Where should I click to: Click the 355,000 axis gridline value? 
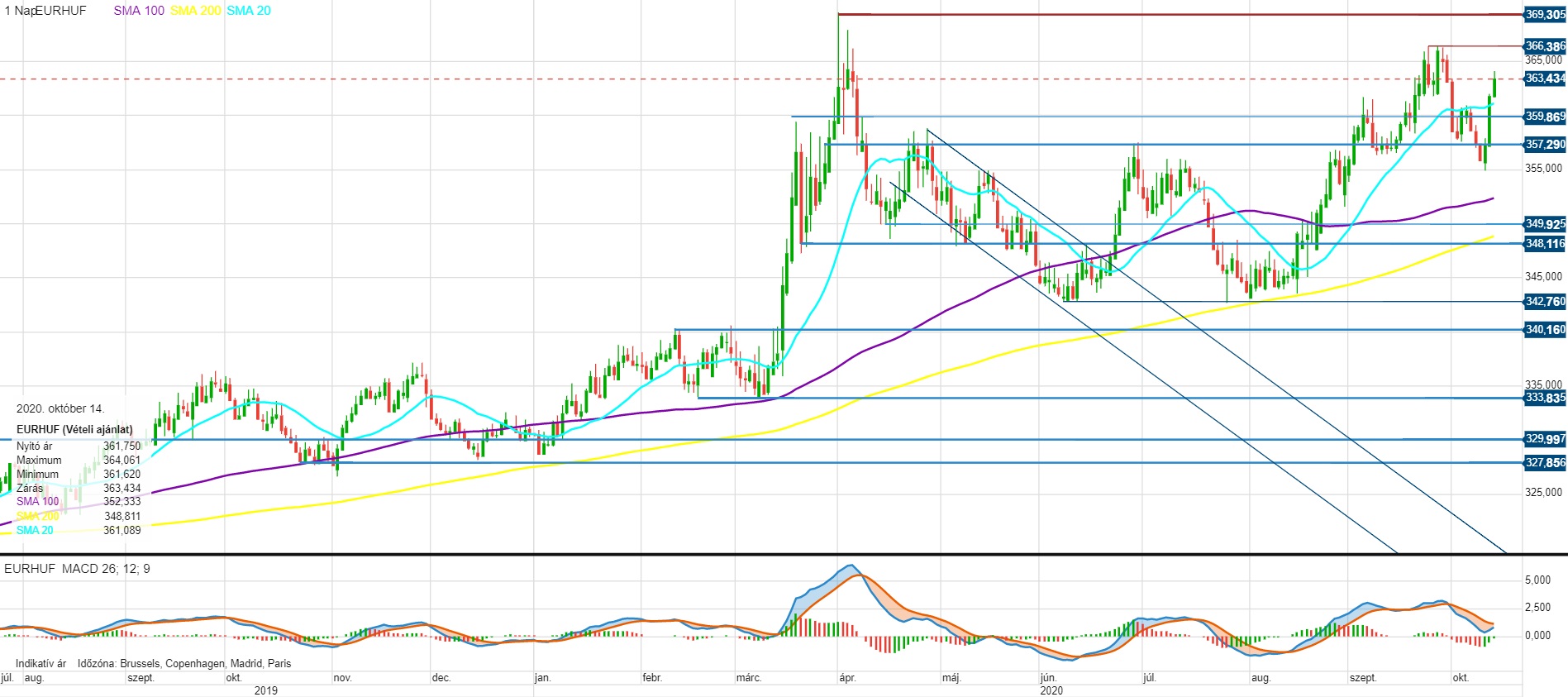click(1543, 168)
